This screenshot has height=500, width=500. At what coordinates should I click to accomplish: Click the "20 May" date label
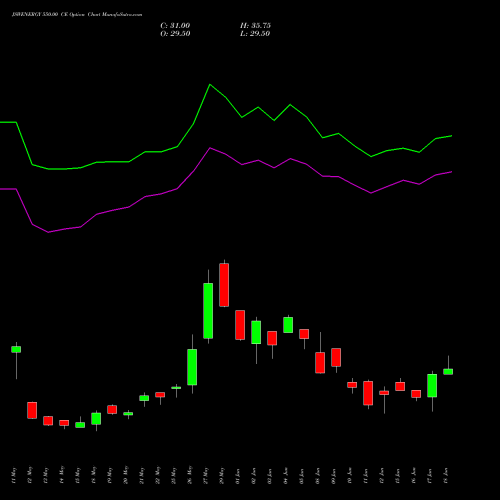pyautogui.click(x=126, y=475)
